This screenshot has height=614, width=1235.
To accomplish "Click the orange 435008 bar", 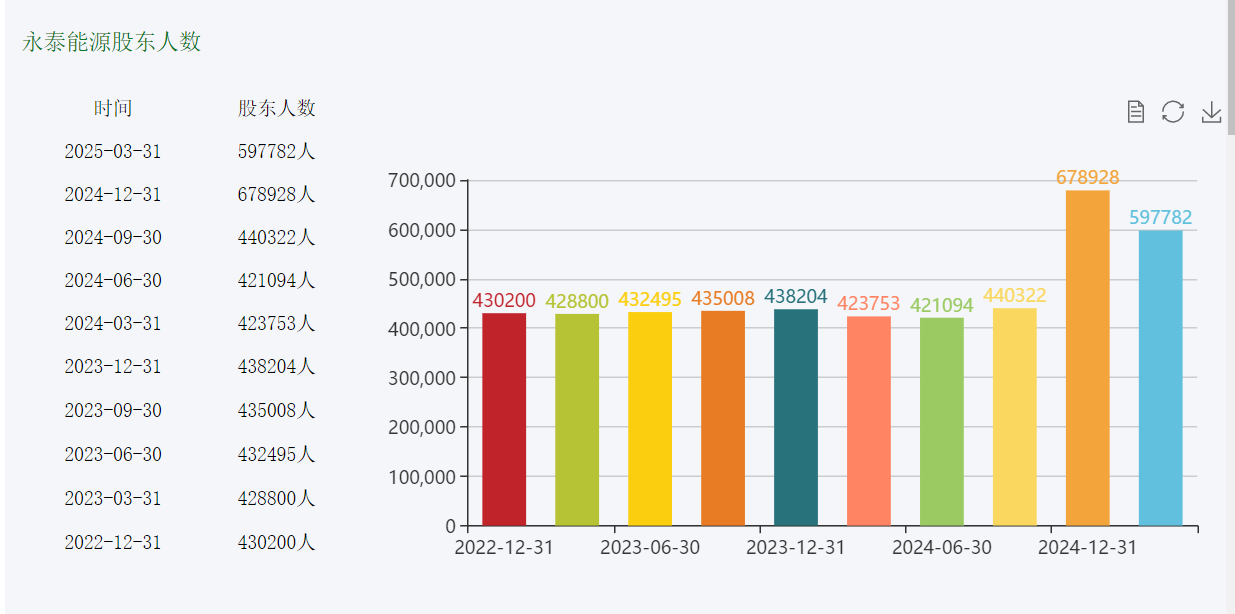I will pyautogui.click(x=723, y=418).
